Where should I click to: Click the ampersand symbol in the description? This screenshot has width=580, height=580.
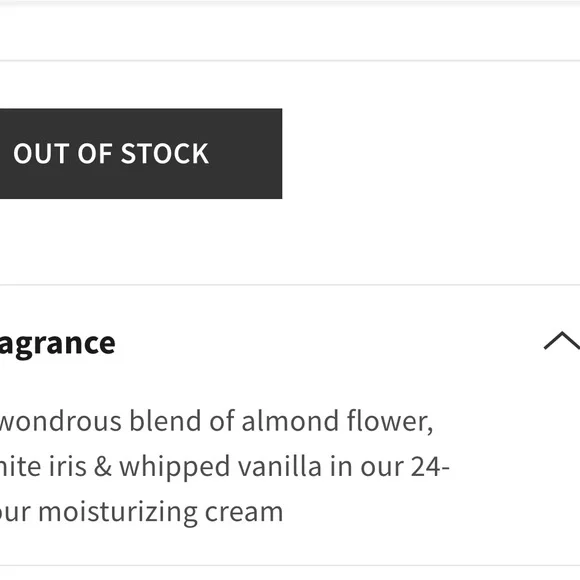pyautogui.click(x=103, y=466)
